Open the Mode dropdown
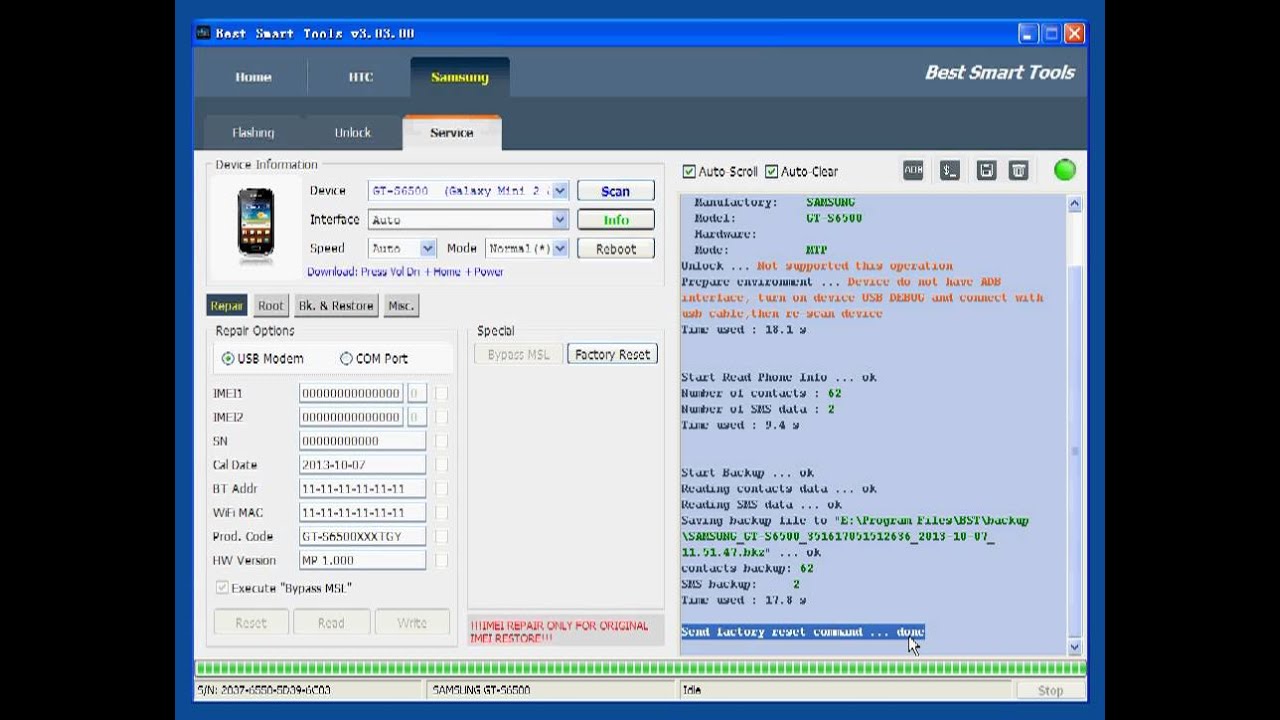The width and height of the screenshot is (1280, 720). click(x=560, y=248)
